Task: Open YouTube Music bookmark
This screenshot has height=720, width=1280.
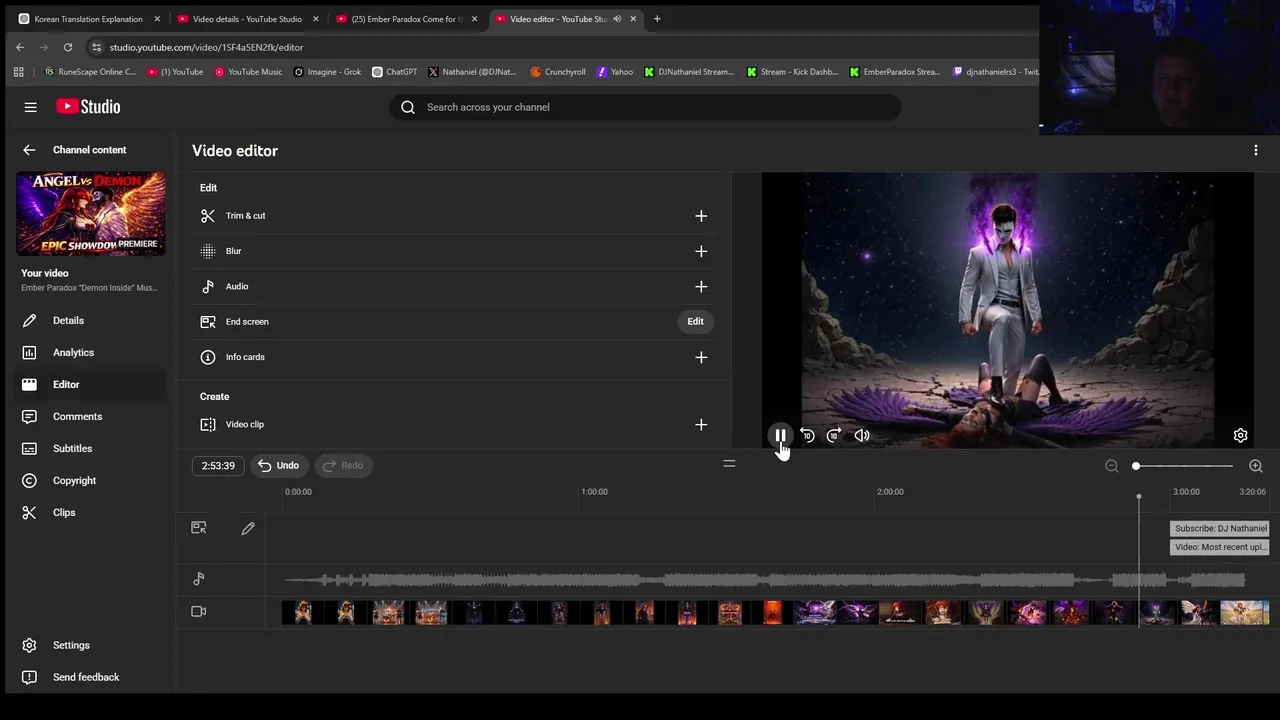Action: [248, 72]
